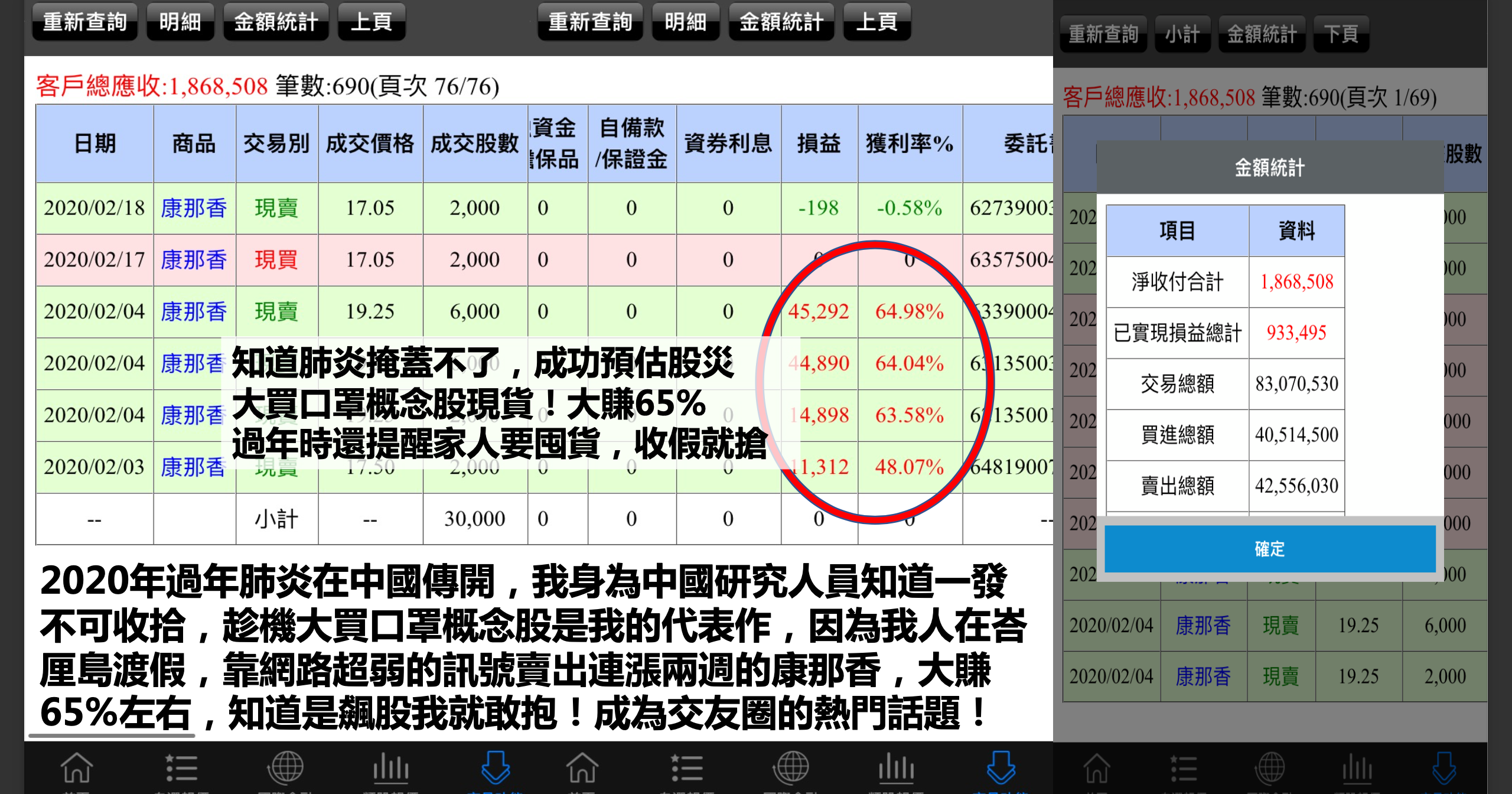Select 明細 in the middle panel toolbar
1512x794 pixels.
point(686,22)
